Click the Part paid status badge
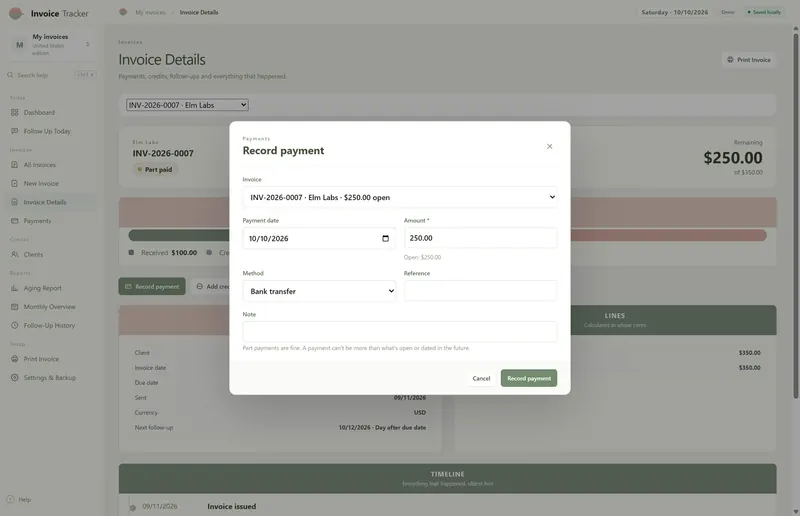 point(155,169)
